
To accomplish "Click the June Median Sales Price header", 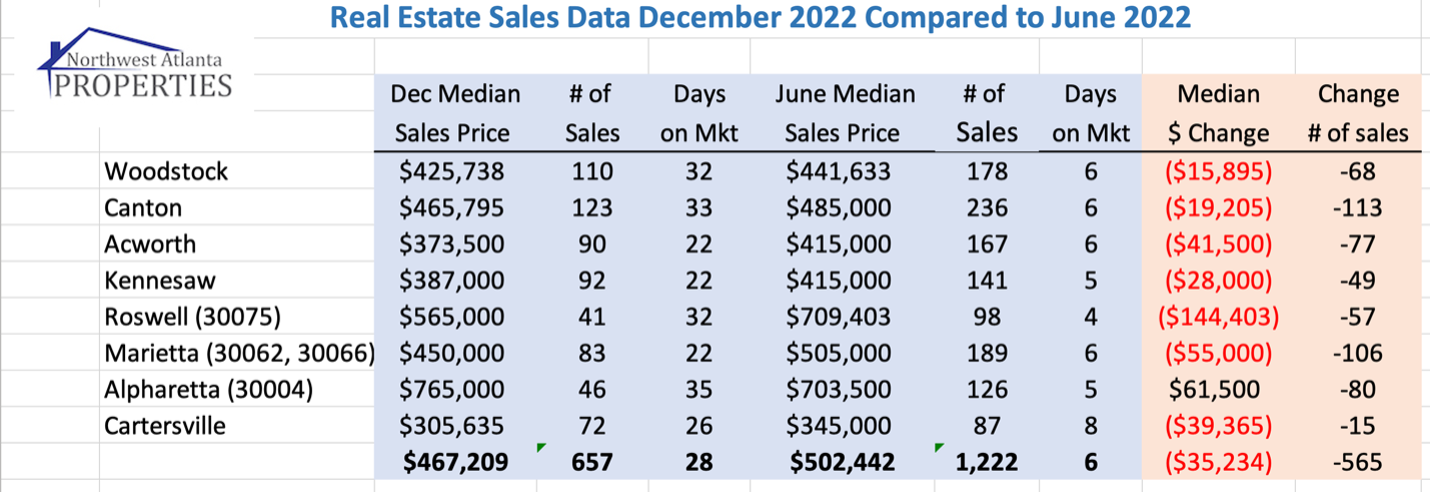I will tap(844, 113).
